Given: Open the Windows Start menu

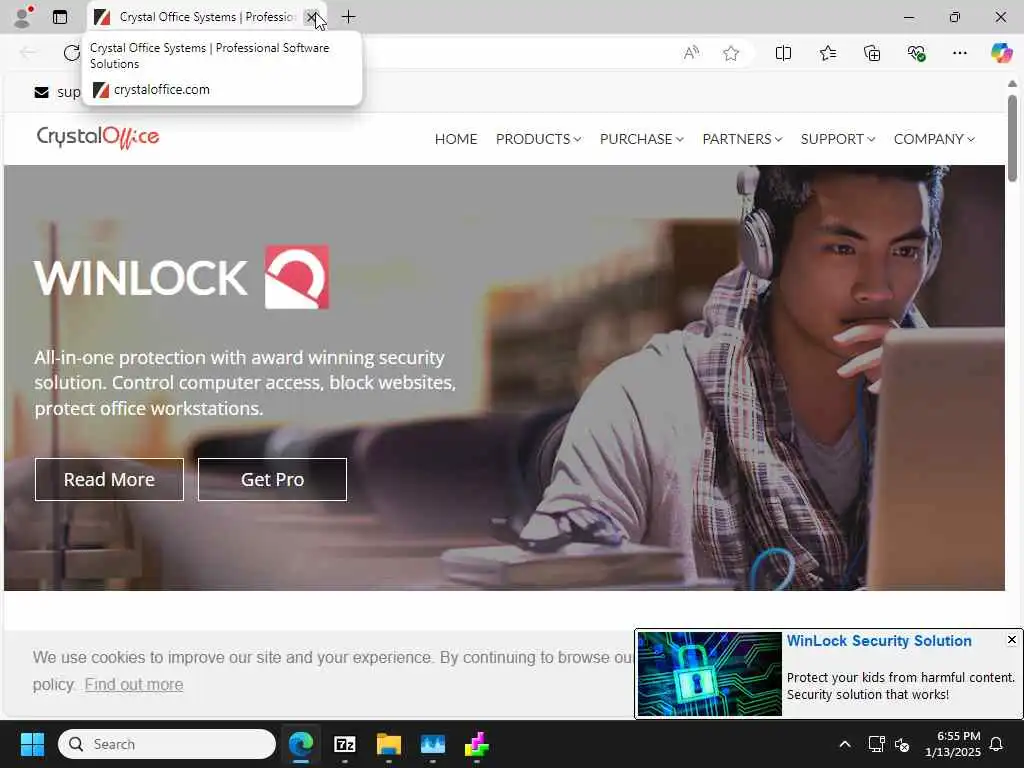Looking at the screenshot, I should [x=32, y=744].
